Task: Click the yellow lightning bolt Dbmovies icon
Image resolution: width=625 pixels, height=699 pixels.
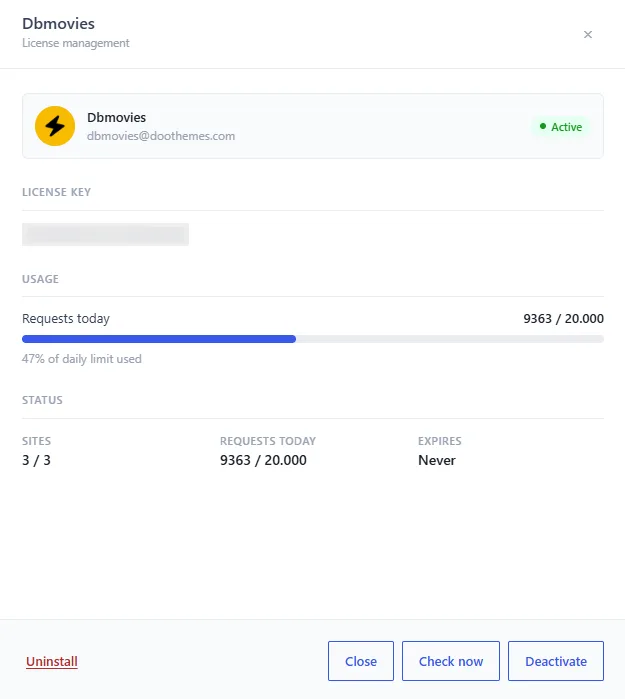Action: click(x=55, y=126)
